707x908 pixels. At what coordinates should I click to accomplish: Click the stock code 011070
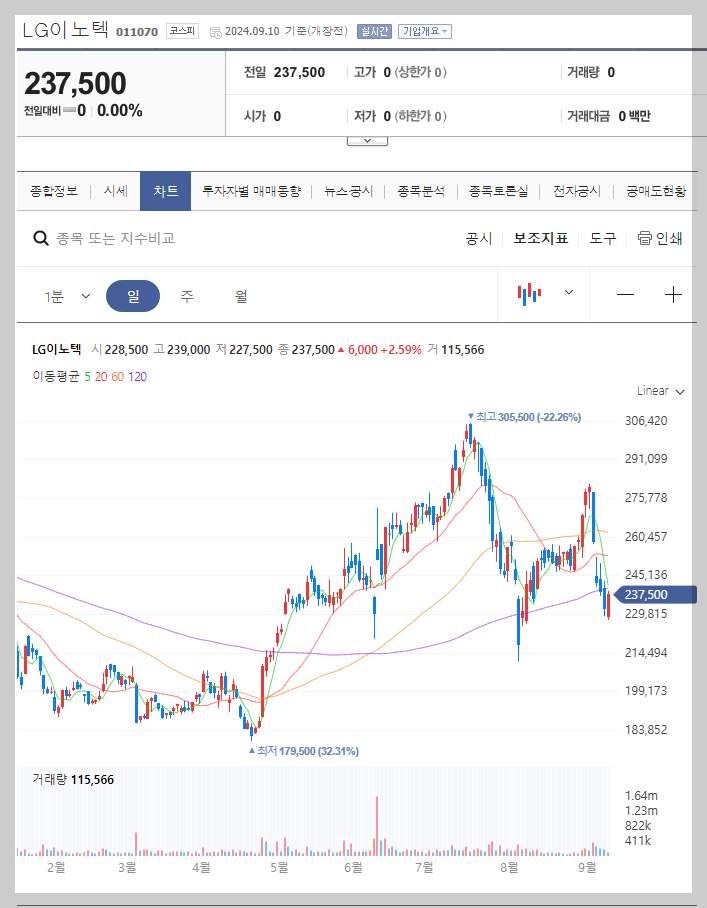(x=137, y=32)
